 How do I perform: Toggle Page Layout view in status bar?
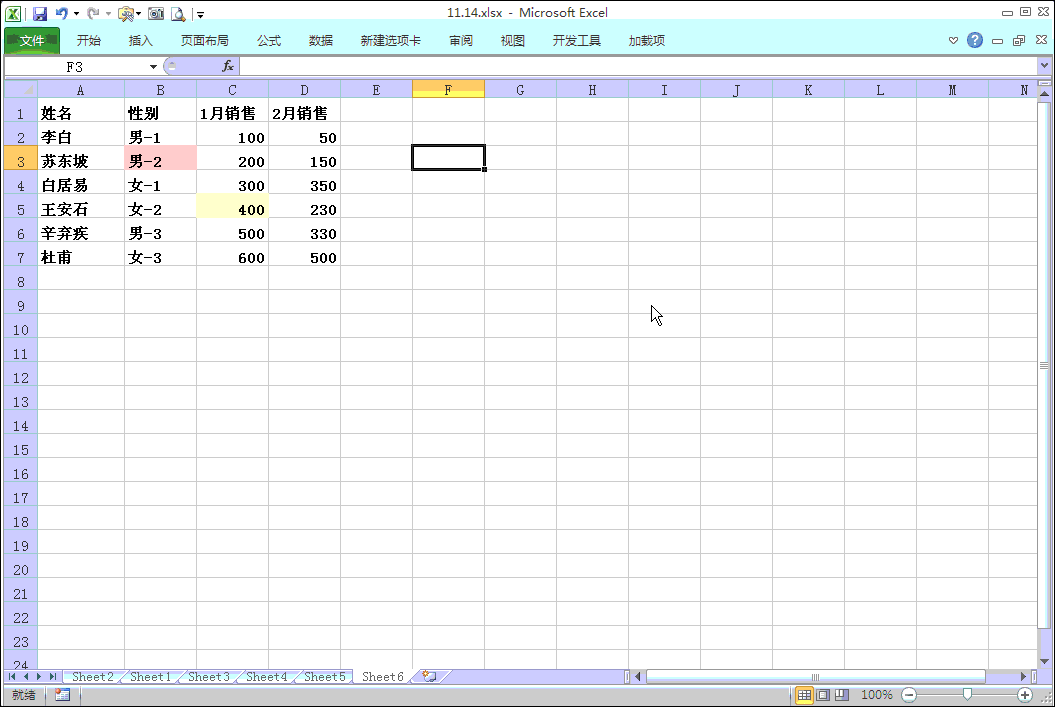pyautogui.click(x=823, y=695)
